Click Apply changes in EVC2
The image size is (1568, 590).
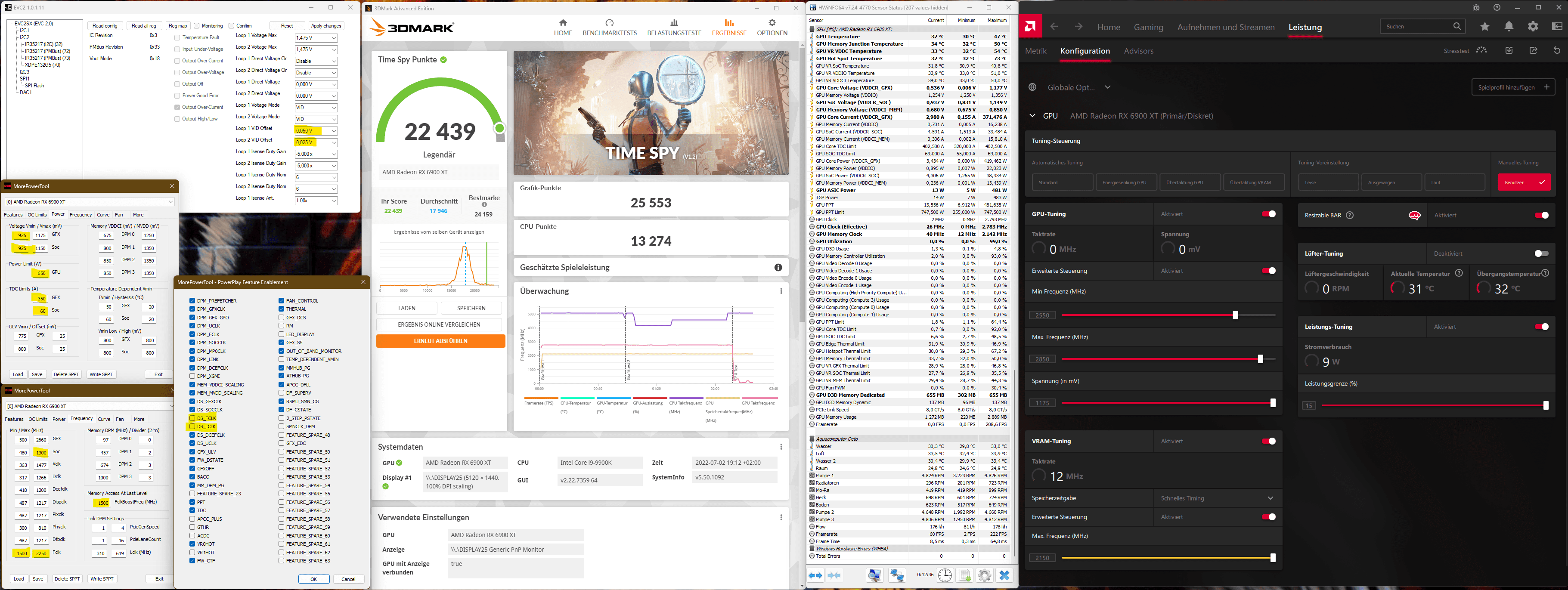coord(326,26)
